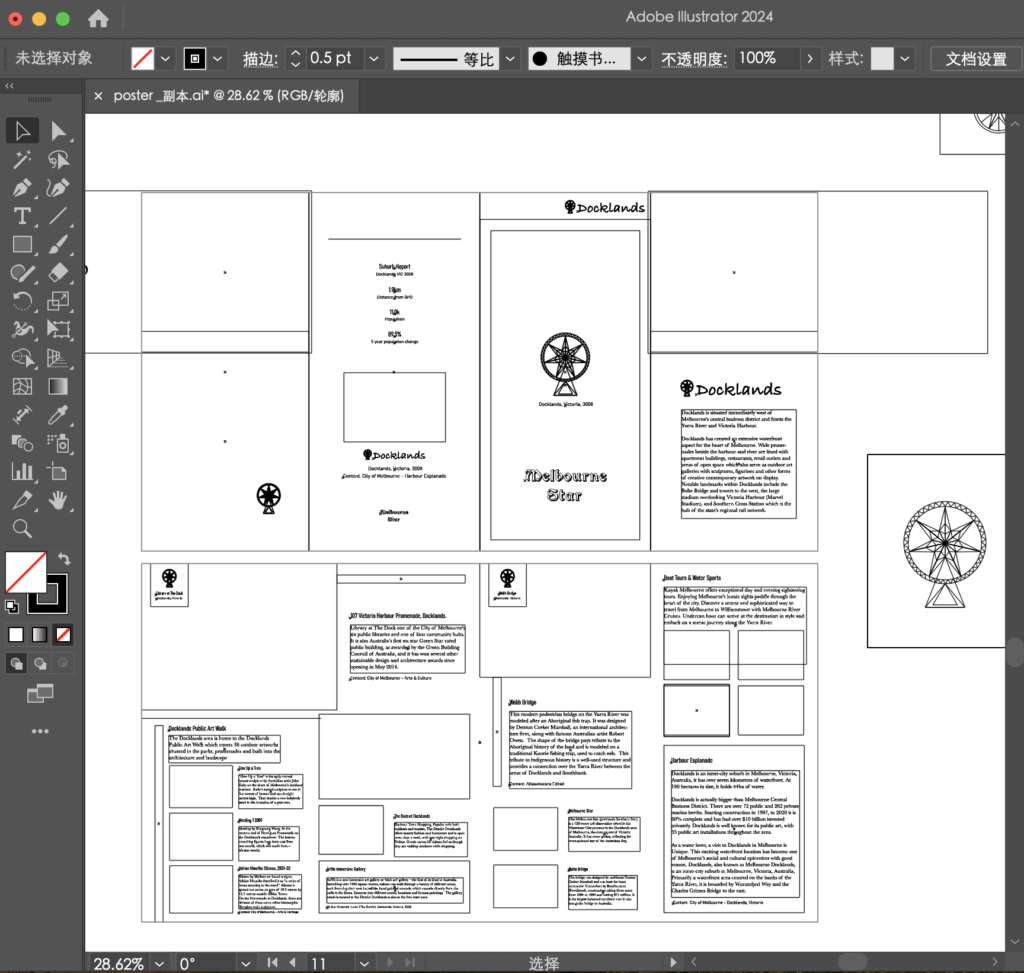Open the Home screen
The width and height of the screenshot is (1024, 973).
pos(99,18)
